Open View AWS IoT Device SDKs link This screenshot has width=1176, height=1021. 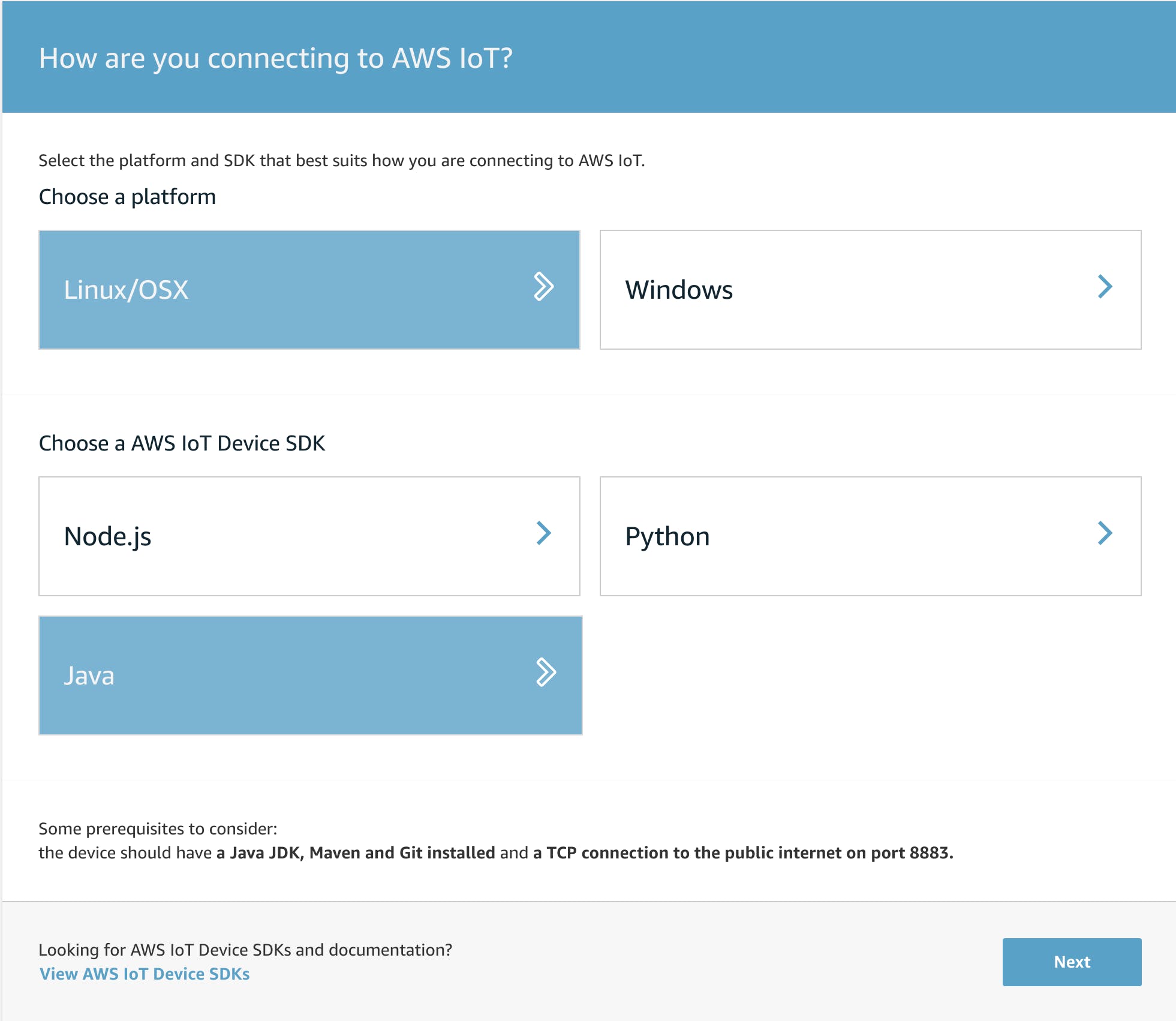[x=145, y=974]
